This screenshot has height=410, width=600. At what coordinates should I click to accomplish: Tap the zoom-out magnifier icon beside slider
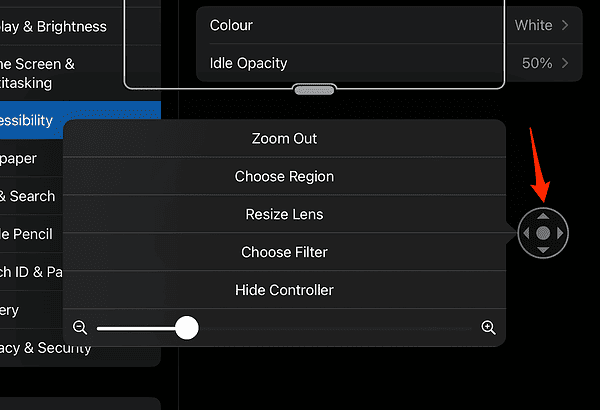(x=80, y=328)
